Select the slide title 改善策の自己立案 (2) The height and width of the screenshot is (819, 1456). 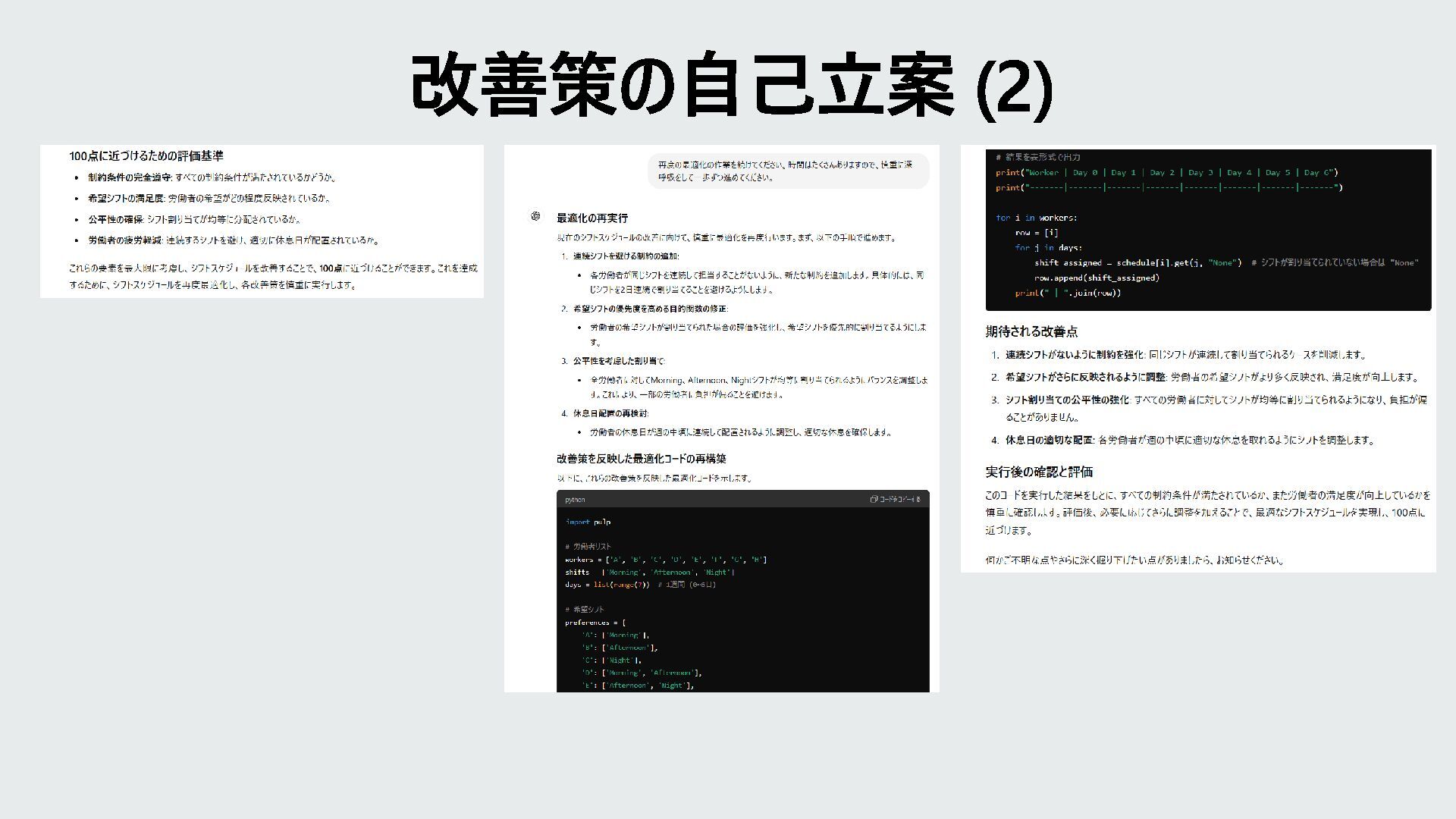(x=731, y=86)
